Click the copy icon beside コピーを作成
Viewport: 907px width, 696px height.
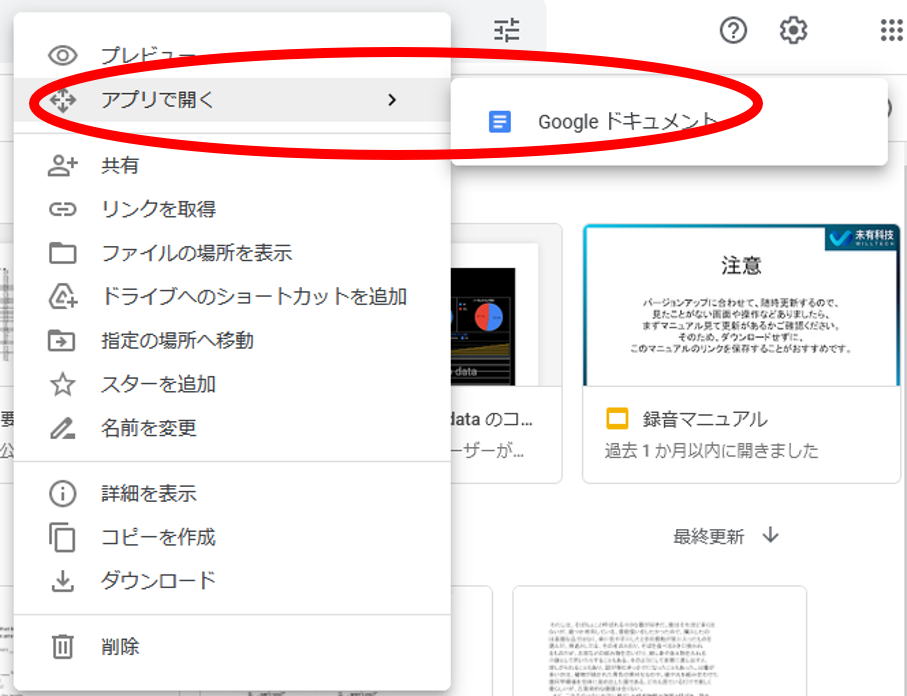[63, 537]
